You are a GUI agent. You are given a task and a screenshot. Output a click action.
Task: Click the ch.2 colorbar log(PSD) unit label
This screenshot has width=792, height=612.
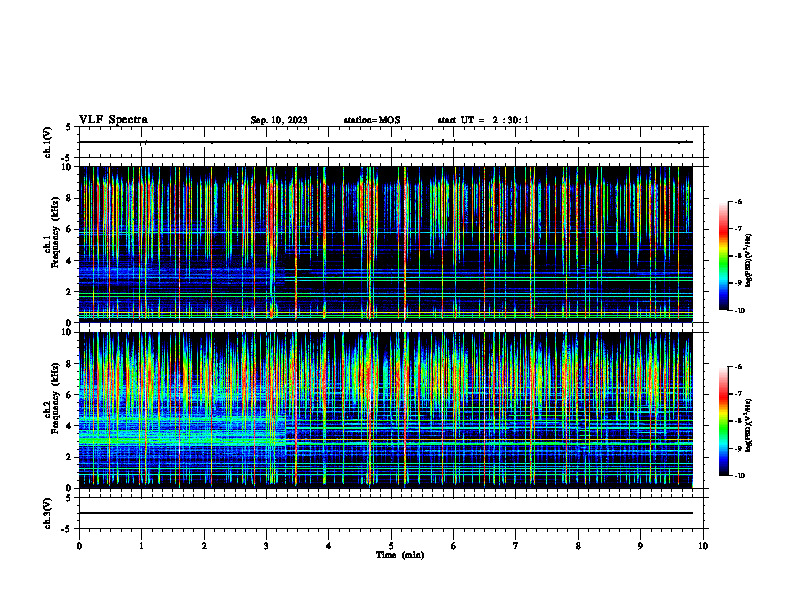tap(749, 425)
